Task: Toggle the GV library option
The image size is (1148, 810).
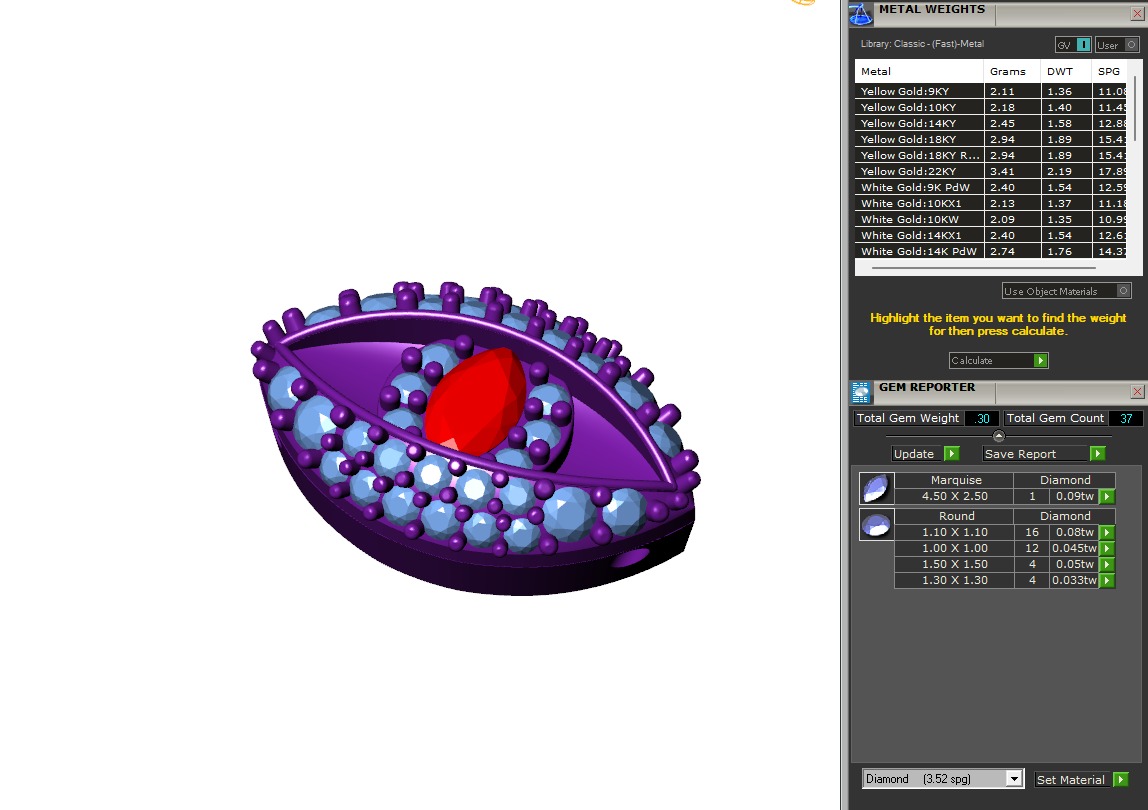Action: (1073, 45)
